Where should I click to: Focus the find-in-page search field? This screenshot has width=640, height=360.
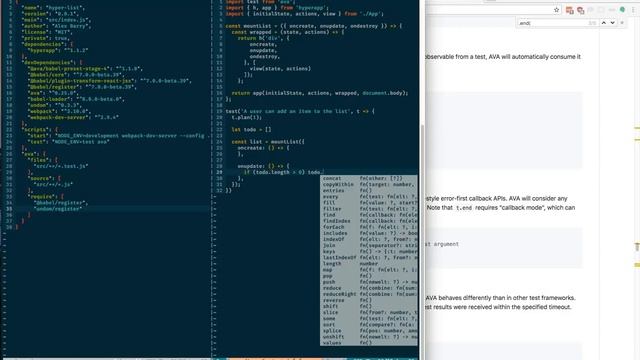pos(557,23)
